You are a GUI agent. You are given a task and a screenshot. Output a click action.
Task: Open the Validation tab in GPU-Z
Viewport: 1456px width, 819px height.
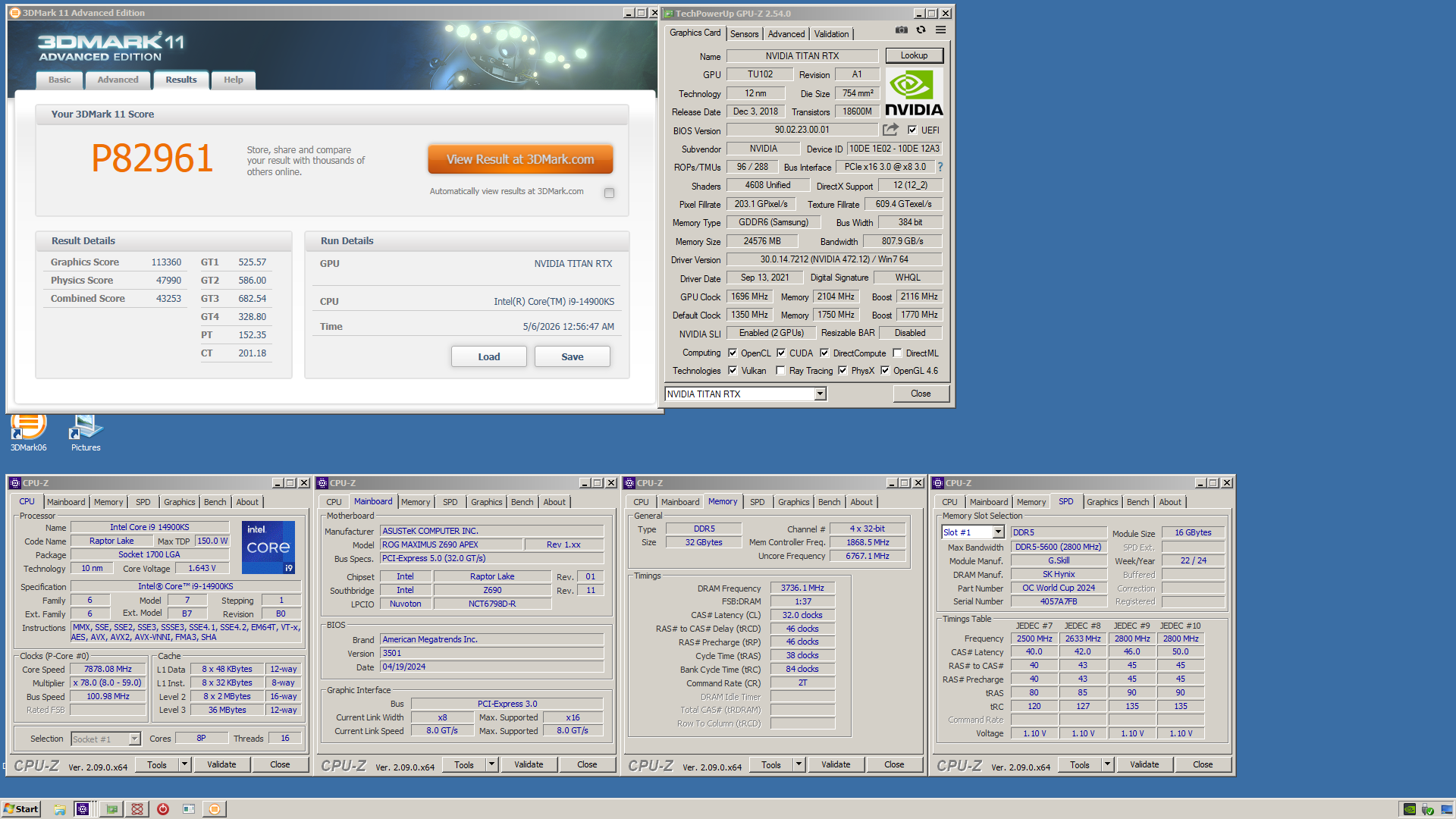(x=831, y=34)
